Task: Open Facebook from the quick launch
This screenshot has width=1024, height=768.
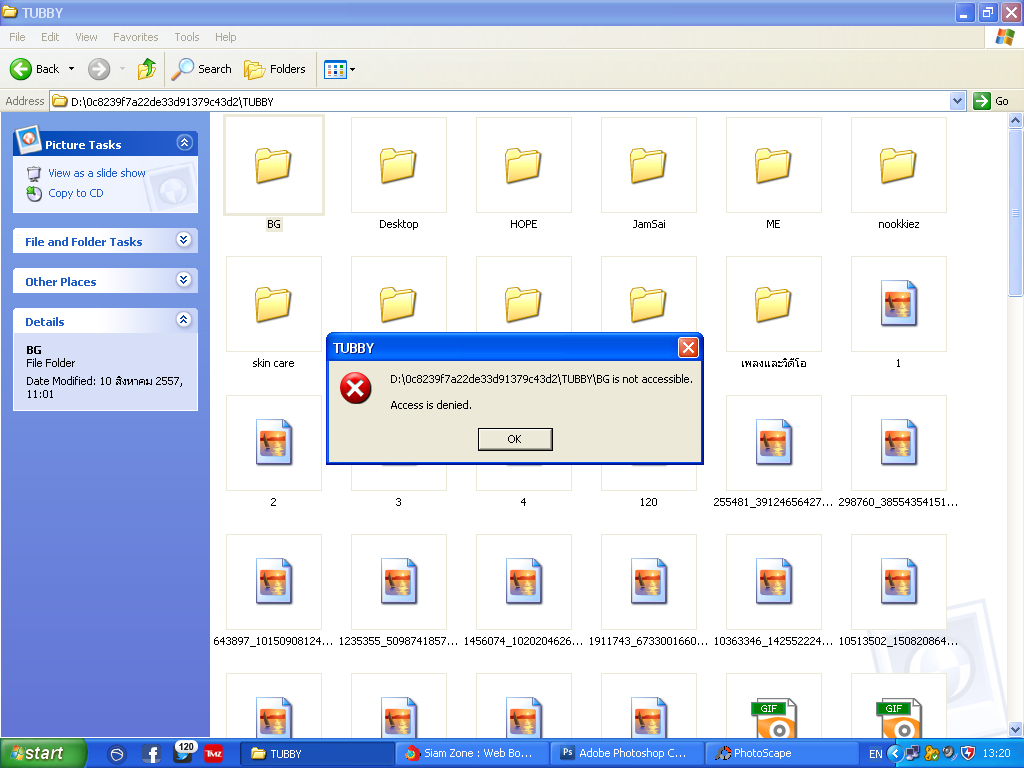Action: click(151, 754)
